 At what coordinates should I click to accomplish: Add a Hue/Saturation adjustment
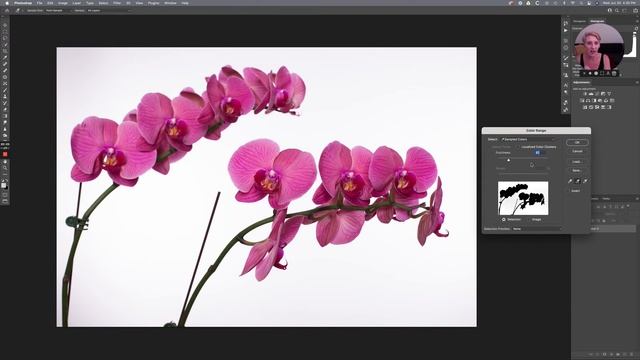point(582,100)
